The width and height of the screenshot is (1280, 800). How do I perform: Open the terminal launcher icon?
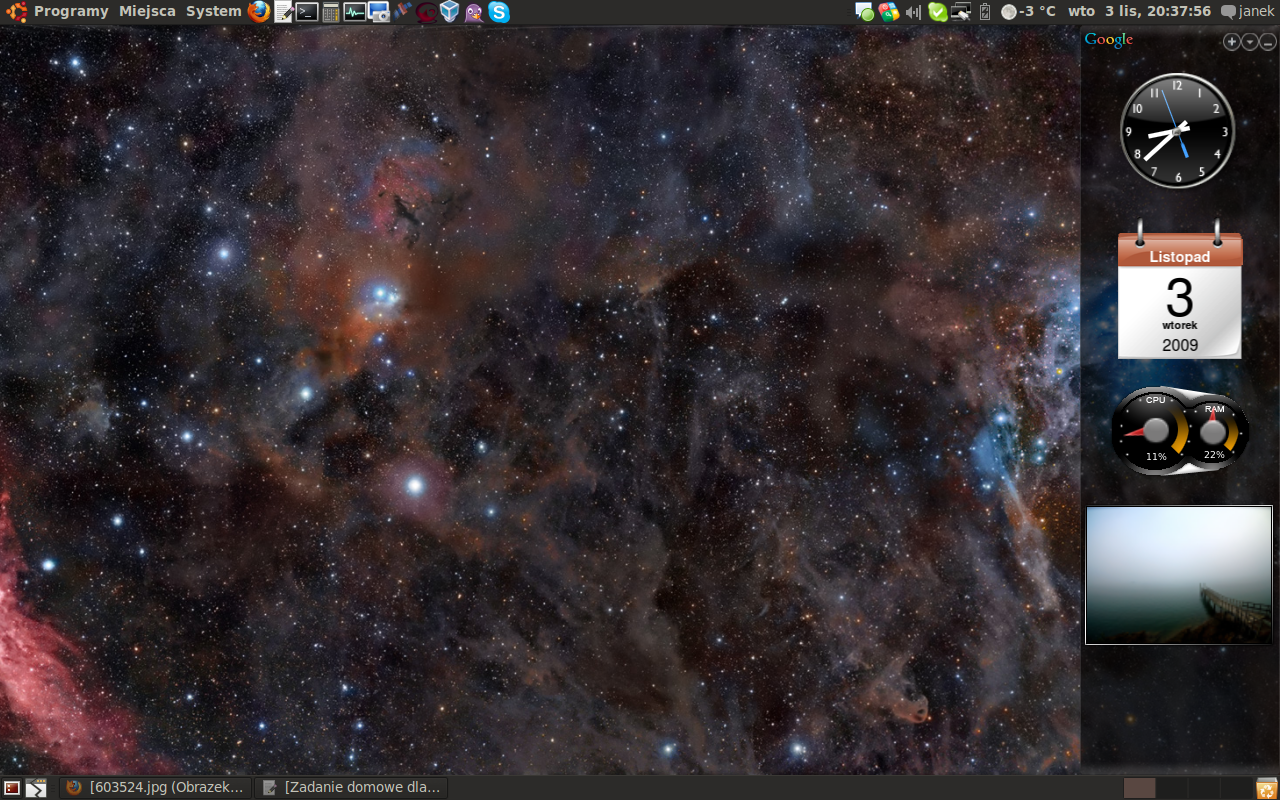coord(307,12)
